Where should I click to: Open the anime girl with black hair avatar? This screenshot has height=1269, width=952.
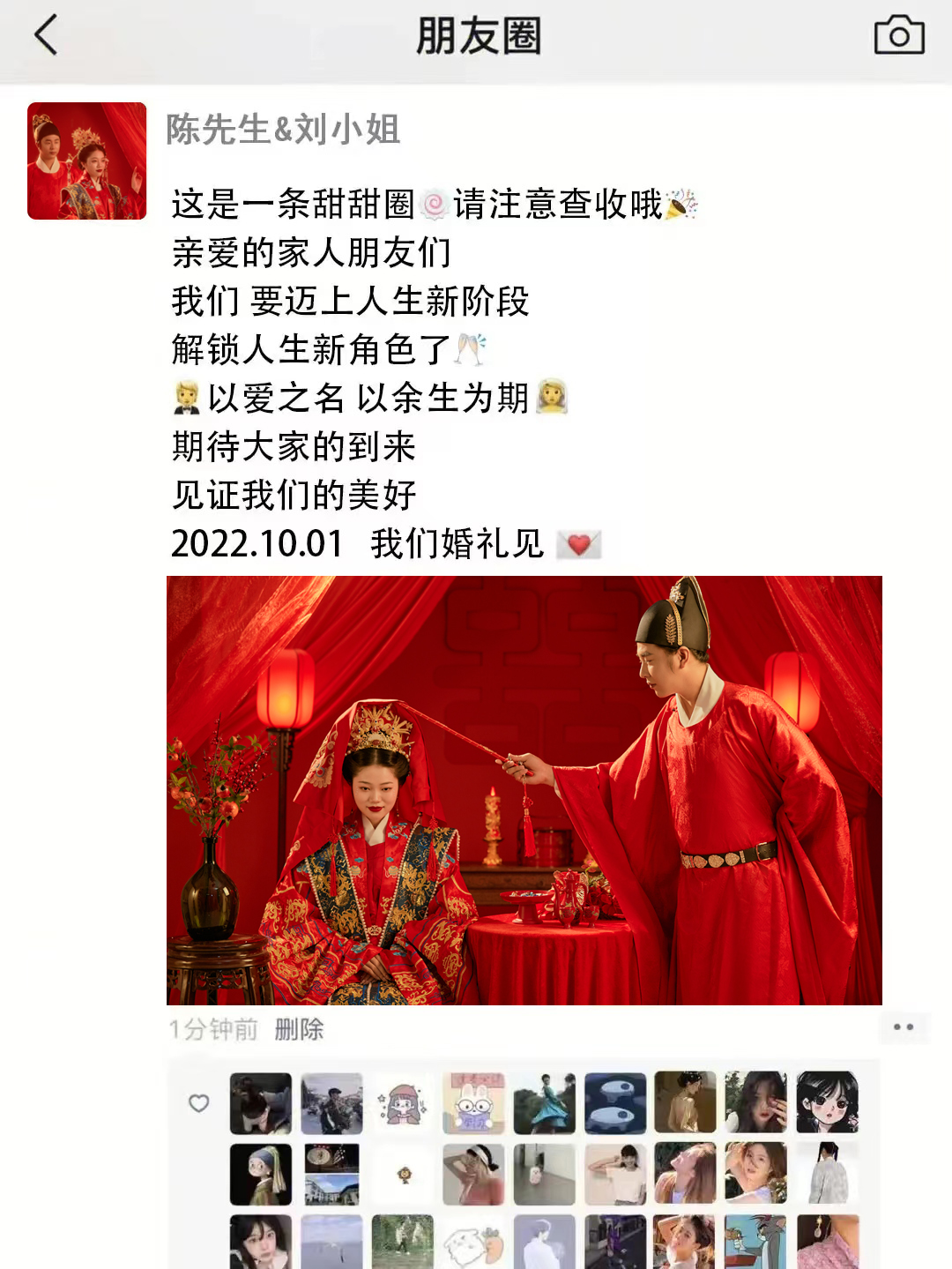[827, 1102]
